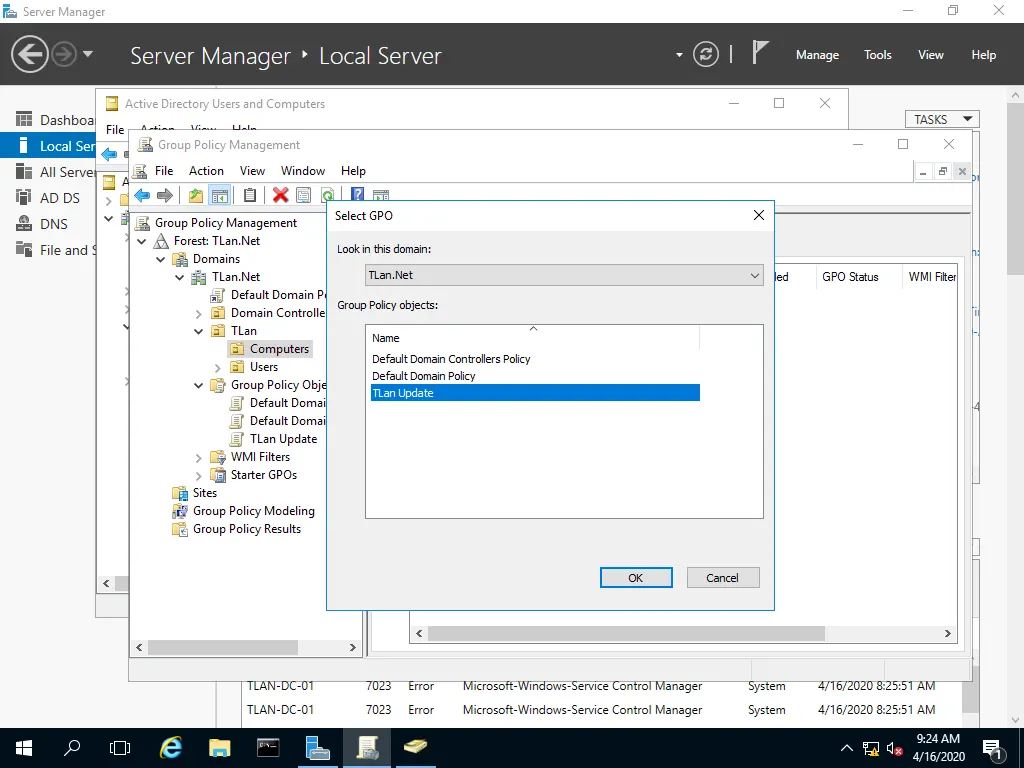Expand the WMI Filters node
1024x768 pixels.
199,458
